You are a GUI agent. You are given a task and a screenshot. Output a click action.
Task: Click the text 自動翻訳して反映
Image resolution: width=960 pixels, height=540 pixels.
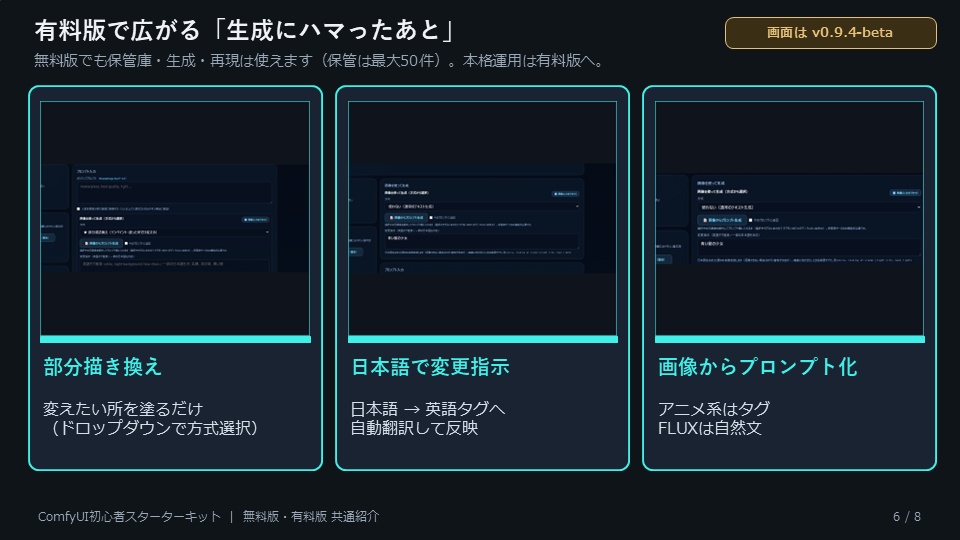pos(414,428)
